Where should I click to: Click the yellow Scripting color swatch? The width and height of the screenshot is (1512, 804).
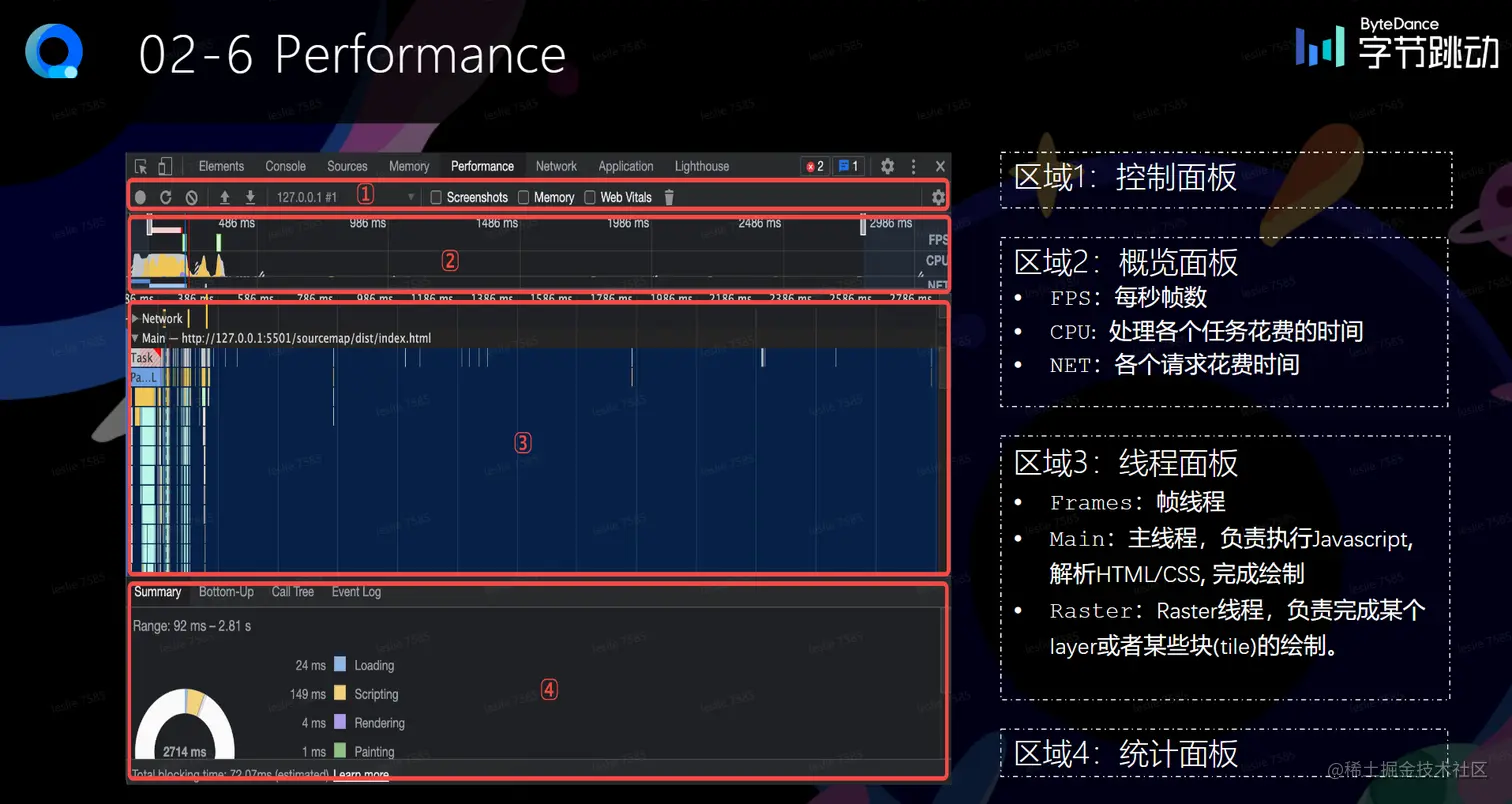pos(340,694)
